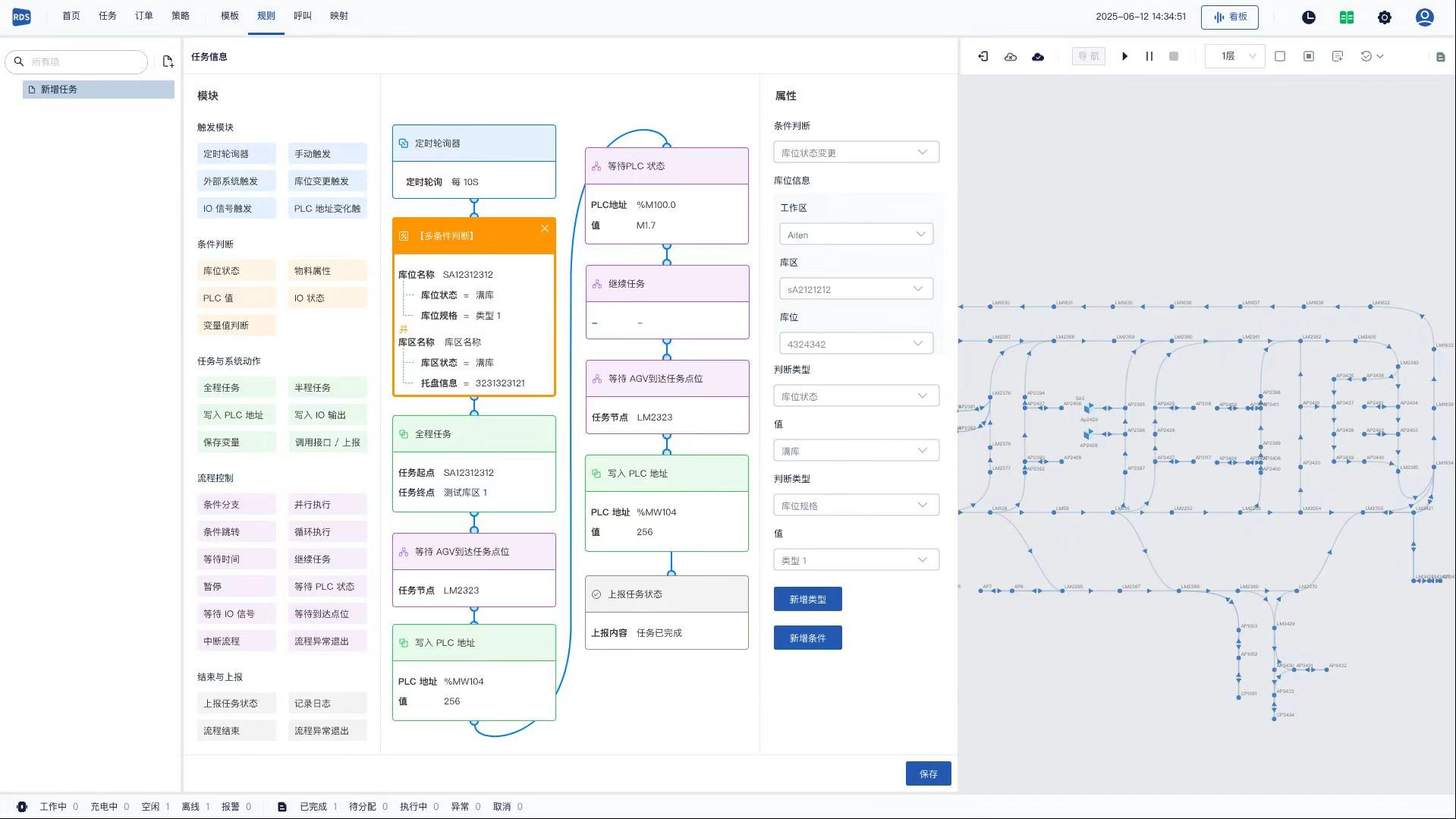Open the green book documentation icon
Viewport: 1456px width, 819px height.
pyautogui.click(x=1346, y=17)
